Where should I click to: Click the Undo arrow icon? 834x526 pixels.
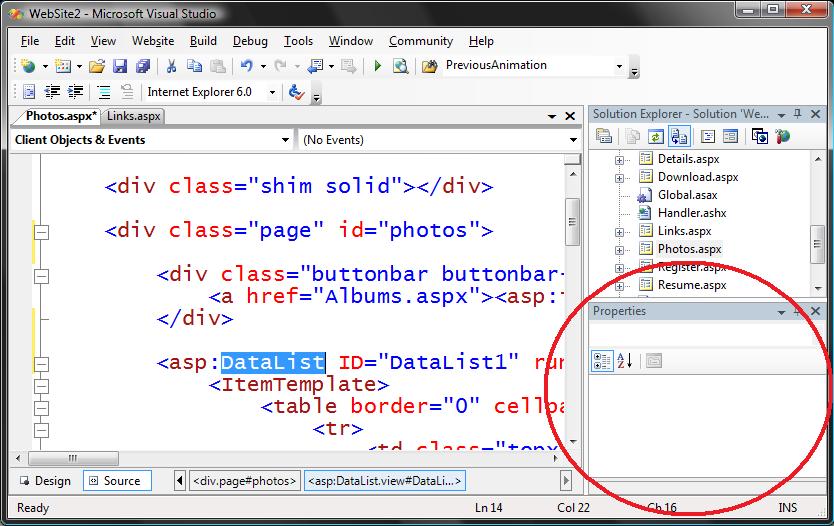coord(247,66)
